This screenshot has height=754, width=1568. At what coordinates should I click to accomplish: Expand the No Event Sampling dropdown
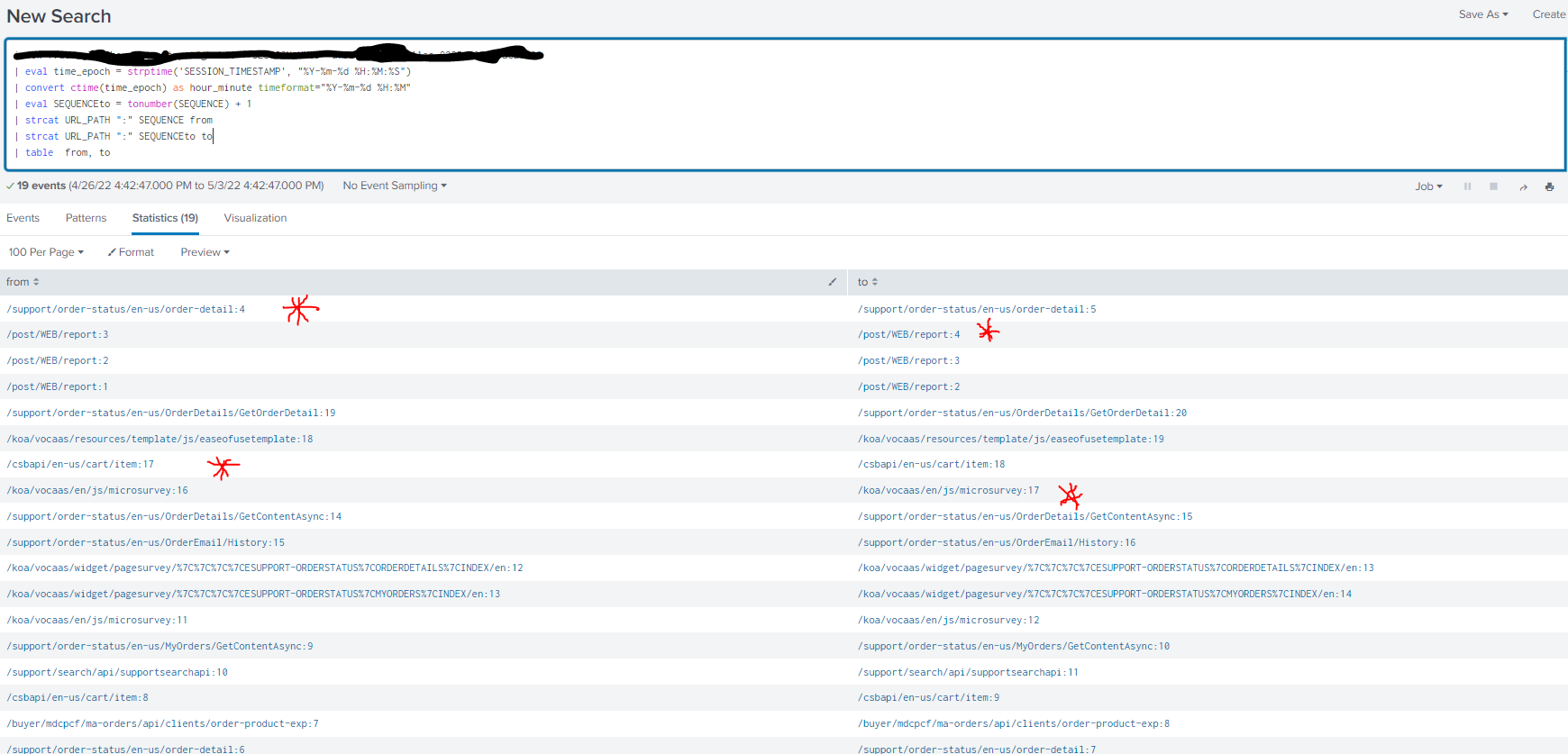coord(395,186)
